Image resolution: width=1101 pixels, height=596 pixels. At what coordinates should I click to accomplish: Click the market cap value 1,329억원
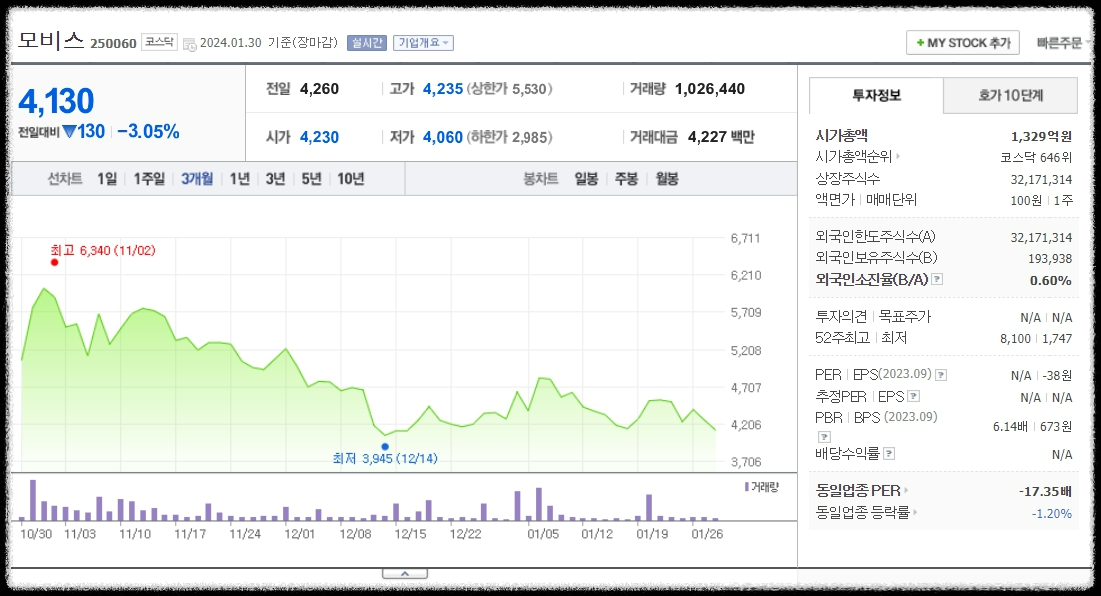pyautogui.click(x=1041, y=136)
